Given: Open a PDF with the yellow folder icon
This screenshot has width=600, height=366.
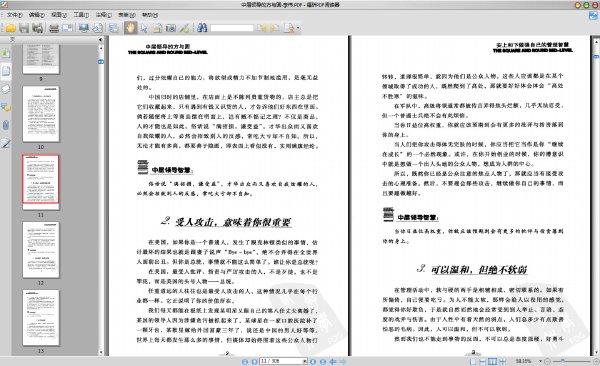Looking at the screenshot, I should click(x=10, y=28).
